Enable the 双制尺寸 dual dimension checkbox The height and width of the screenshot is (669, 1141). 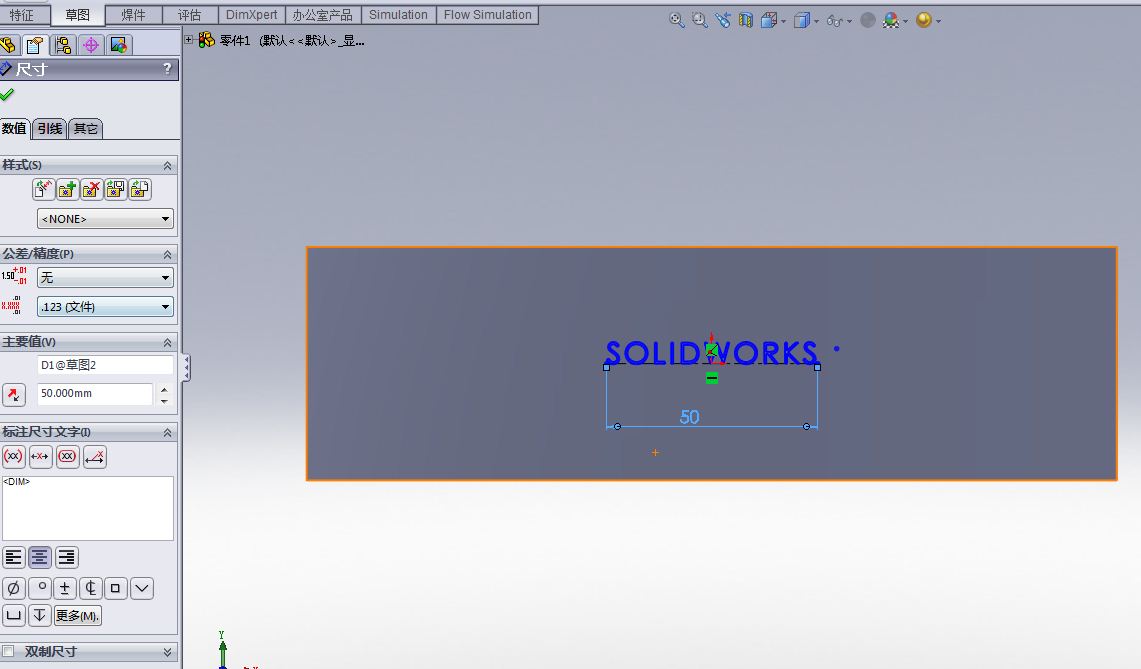pyautogui.click(x=8, y=651)
